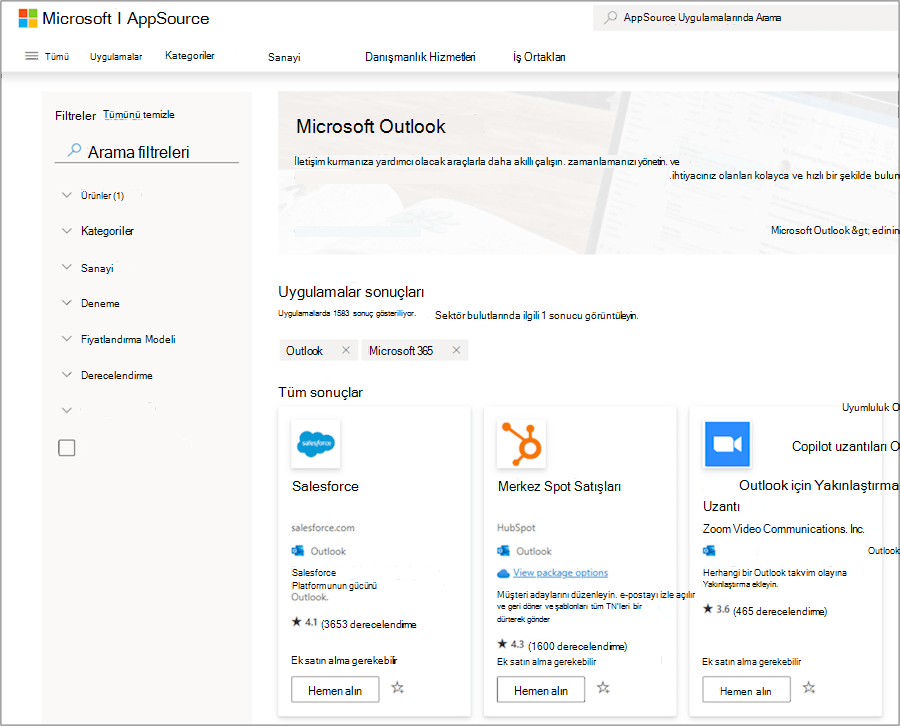Click Tümü in the top navigation
The height and width of the screenshot is (726, 900).
tap(57, 56)
